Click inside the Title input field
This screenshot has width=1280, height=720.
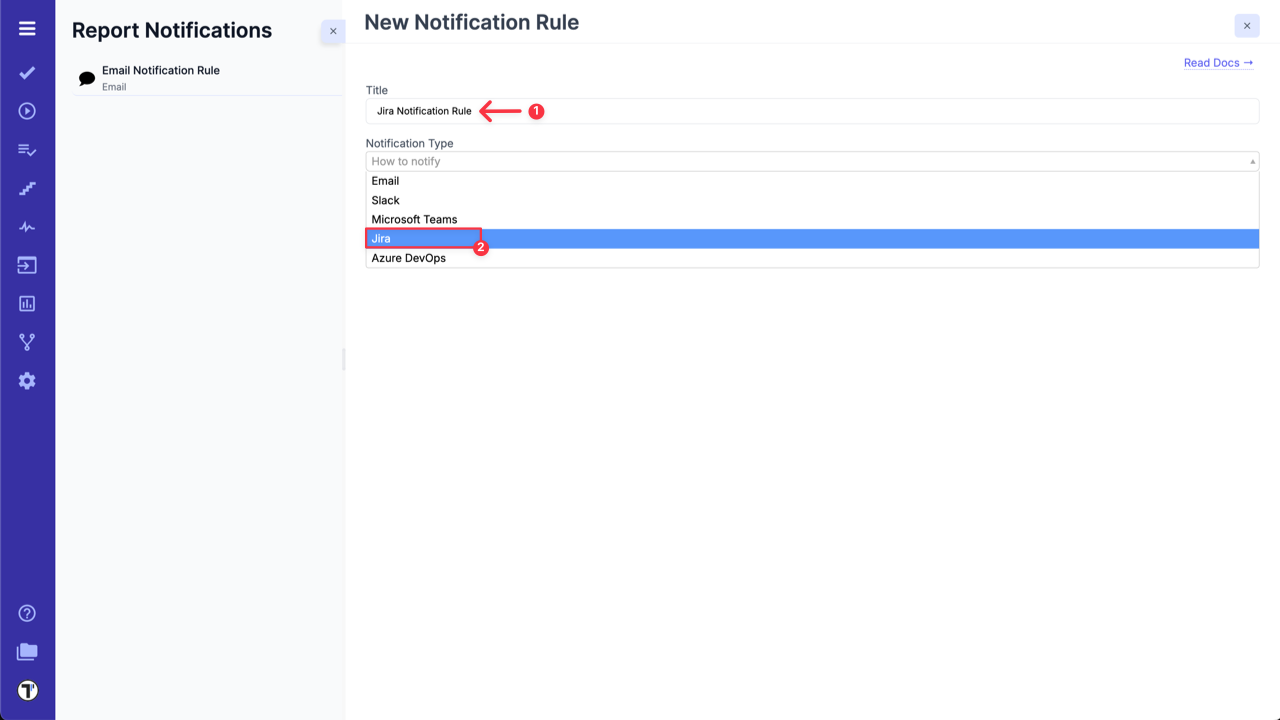coord(700,110)
